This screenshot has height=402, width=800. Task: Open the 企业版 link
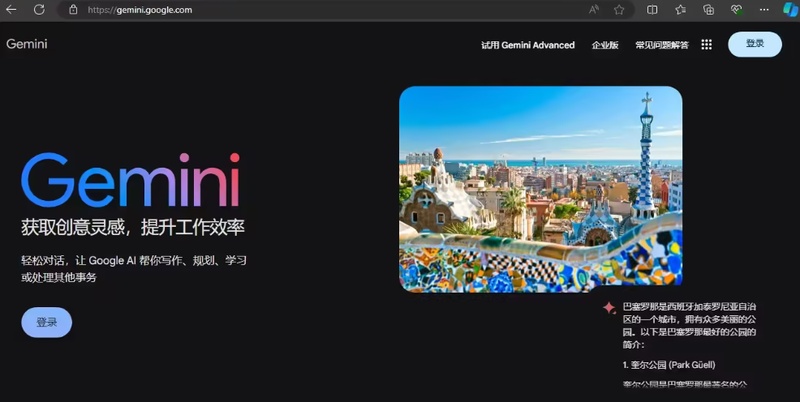point(605,45)
